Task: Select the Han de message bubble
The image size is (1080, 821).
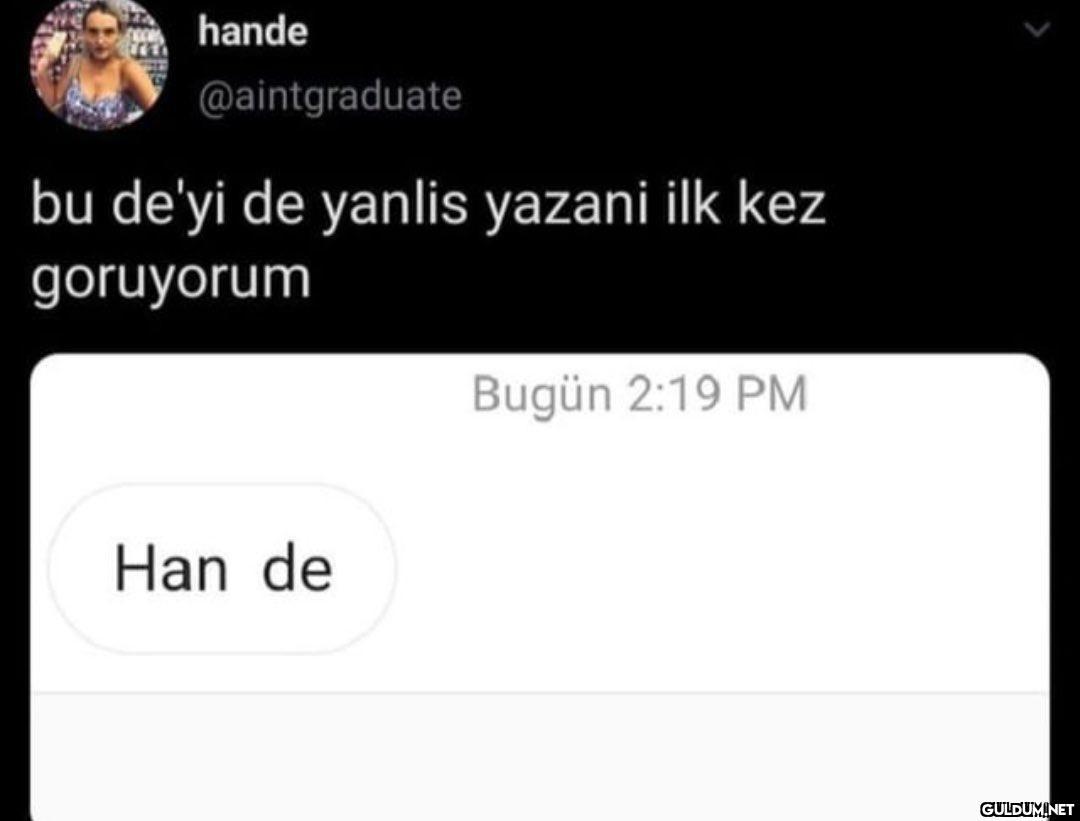Action: (222, 569)
